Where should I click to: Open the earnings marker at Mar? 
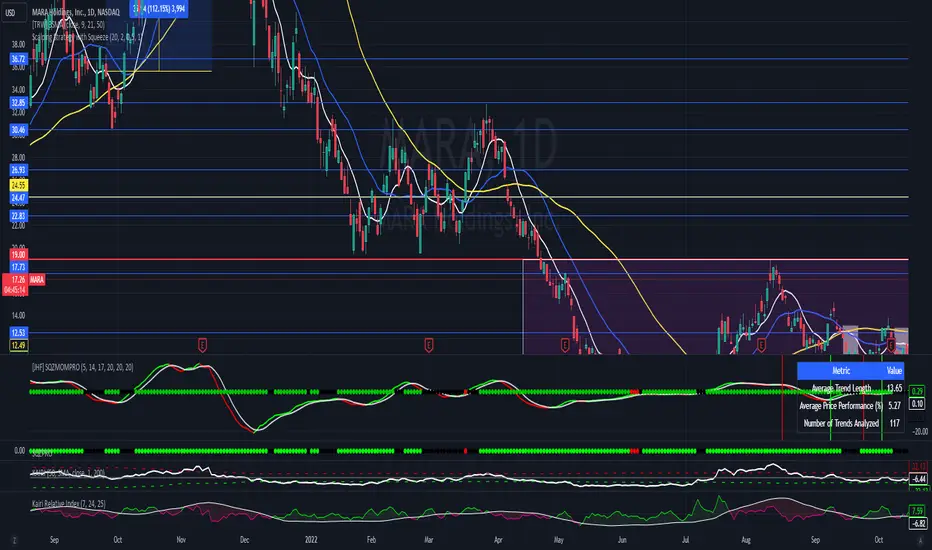click(x=429, y=344)
